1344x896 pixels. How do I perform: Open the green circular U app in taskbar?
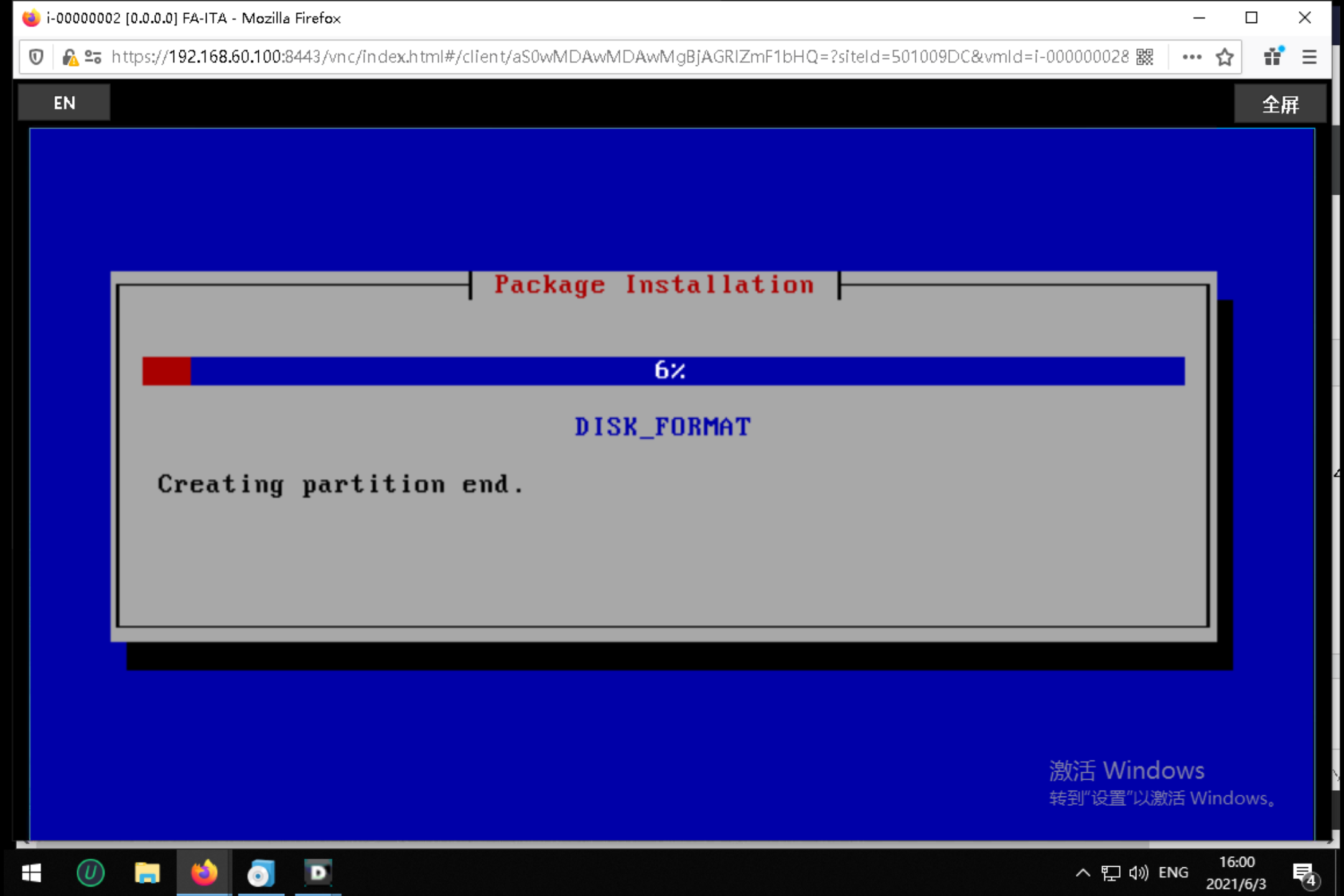pos(90,873)
